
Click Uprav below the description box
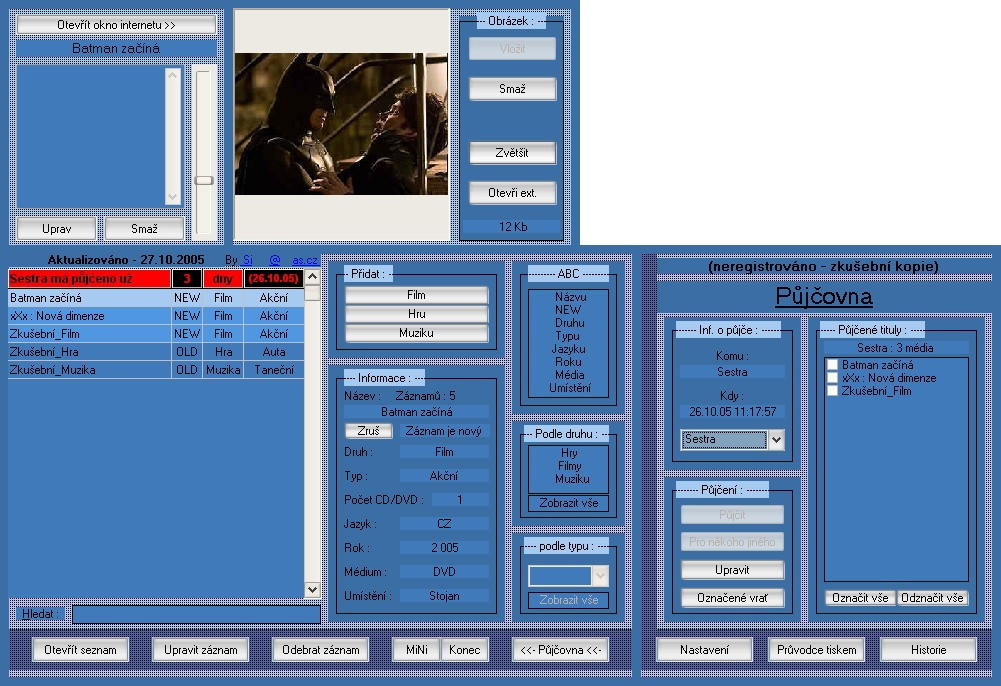point(56,228)
